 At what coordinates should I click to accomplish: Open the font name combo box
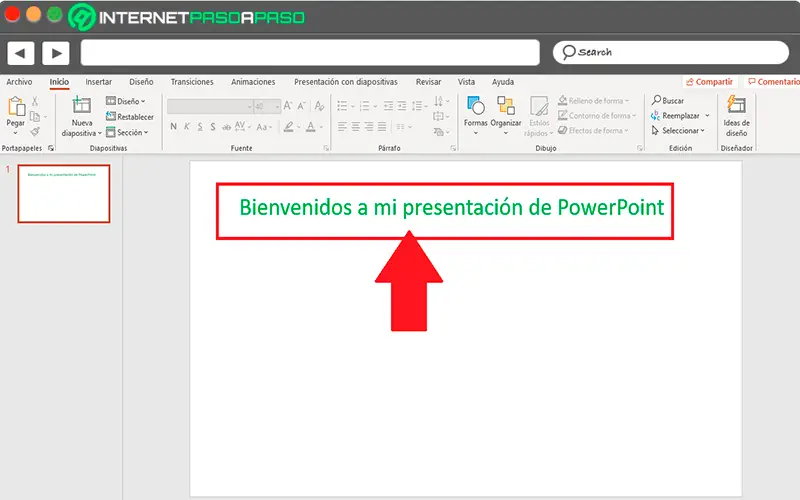210,106
